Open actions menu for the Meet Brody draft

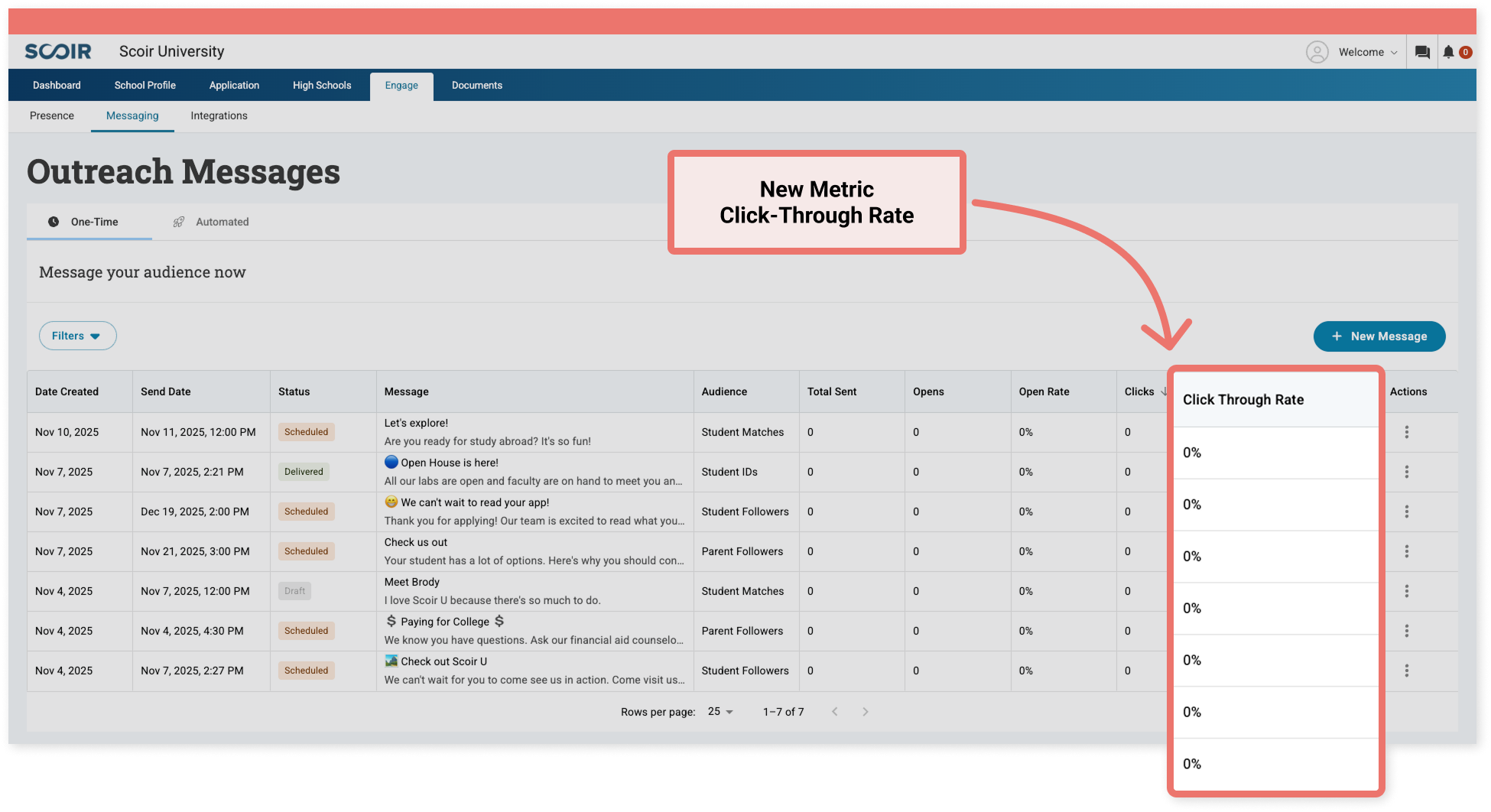point(1407,590)
